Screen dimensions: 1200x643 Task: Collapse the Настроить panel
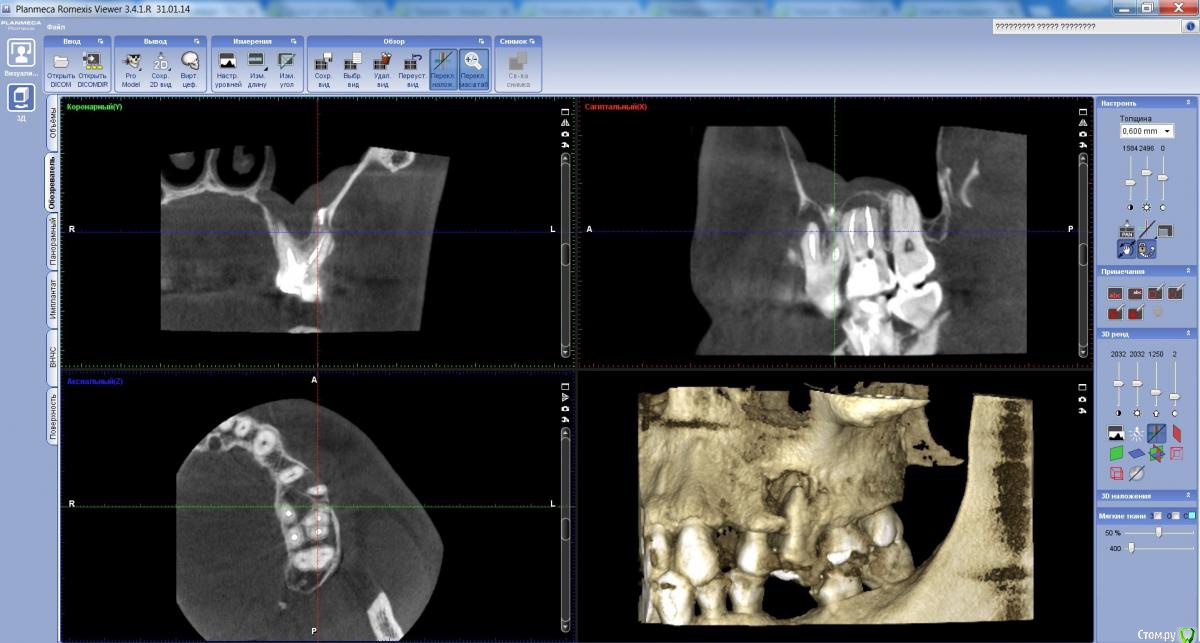1189,103
